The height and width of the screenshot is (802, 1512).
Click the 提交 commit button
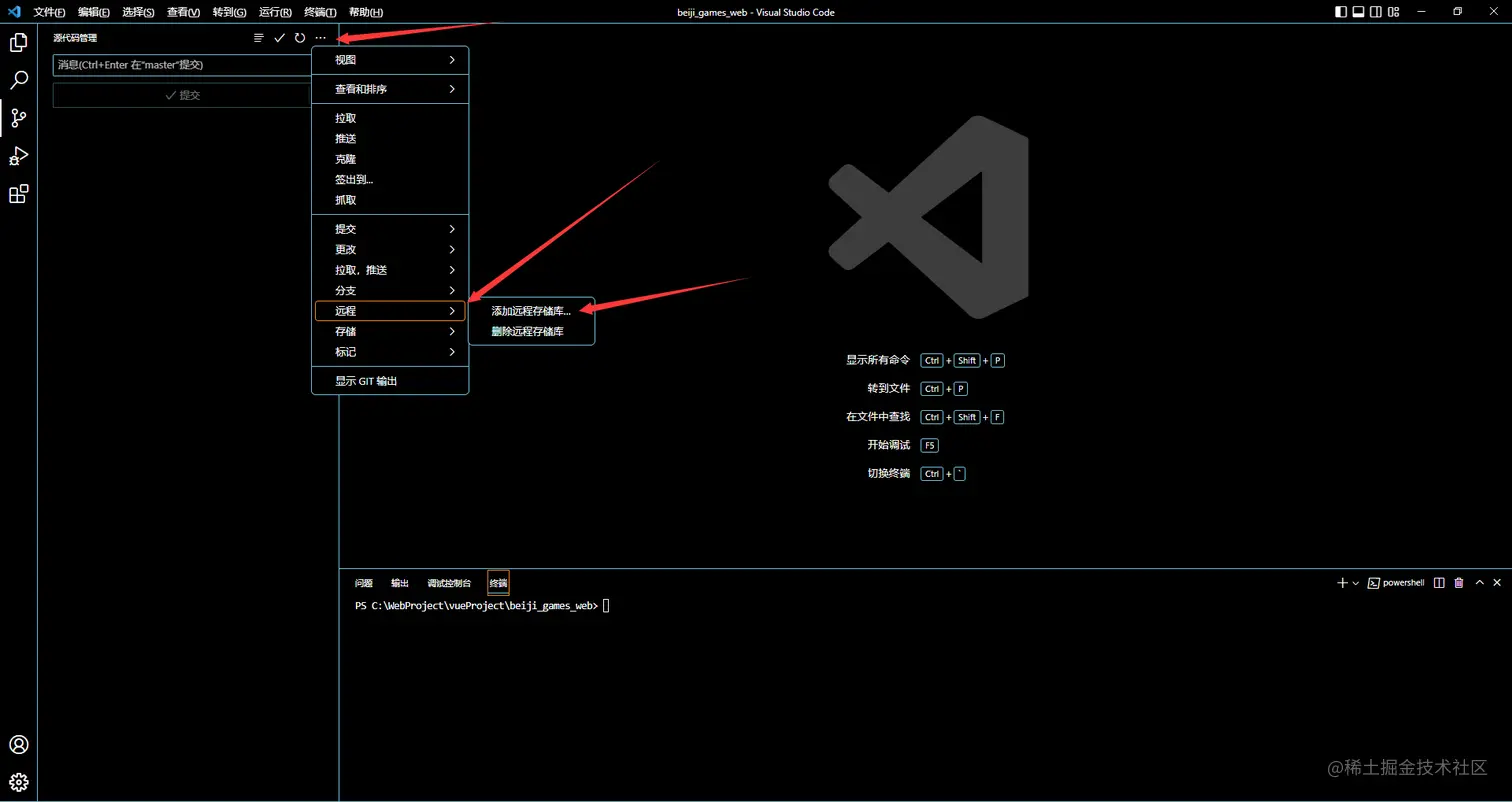tap(183, 95)
